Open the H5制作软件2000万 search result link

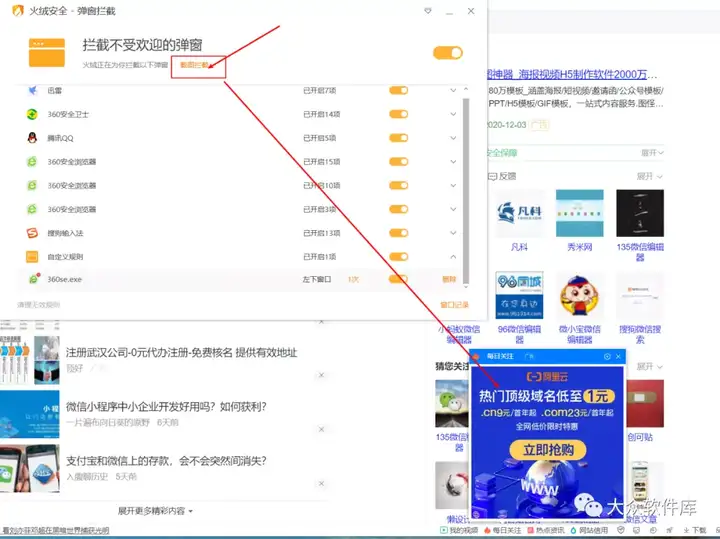[572, 74]
